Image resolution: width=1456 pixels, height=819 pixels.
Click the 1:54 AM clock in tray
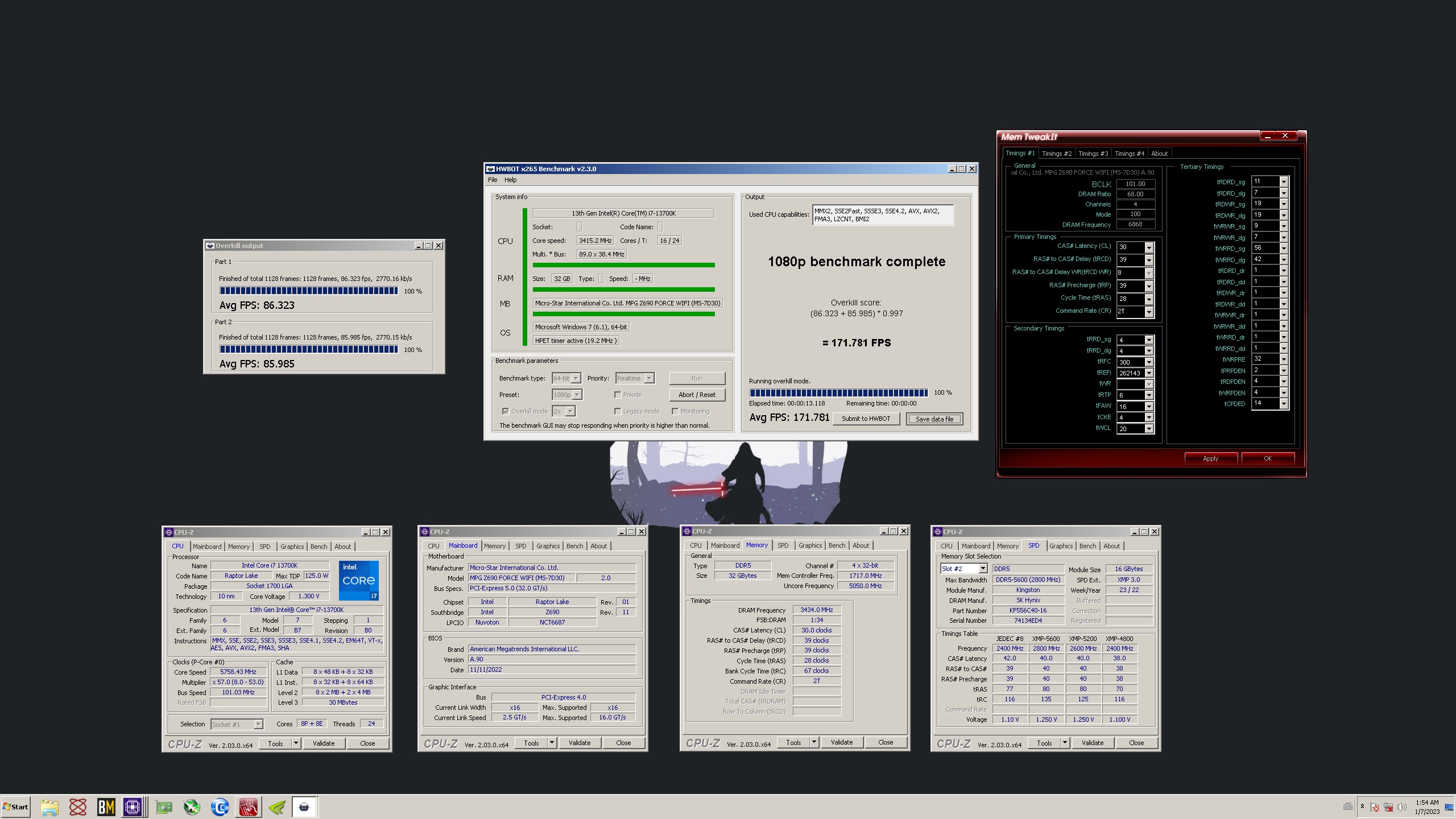pyautogui.click(x=1428, y=803)
